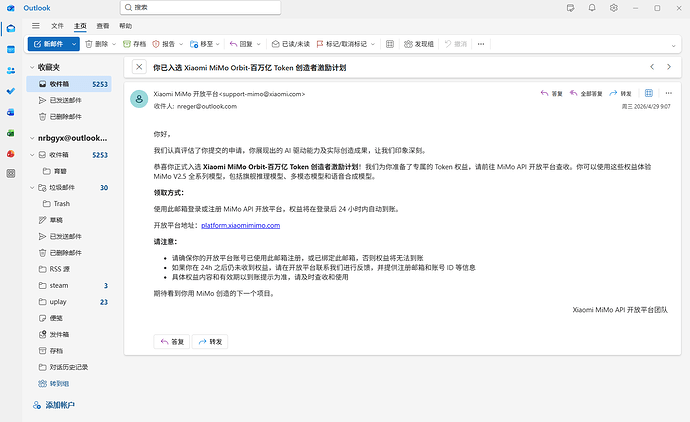Open dropdown arrow next to 标记/取消标记
This screenshot has height=422, width=690.
[x=373, y=44]
